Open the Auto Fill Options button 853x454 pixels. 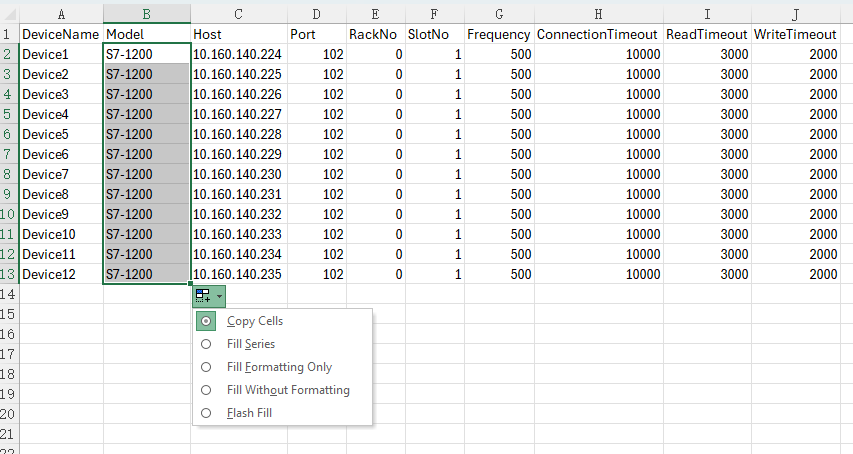[209, 296]
